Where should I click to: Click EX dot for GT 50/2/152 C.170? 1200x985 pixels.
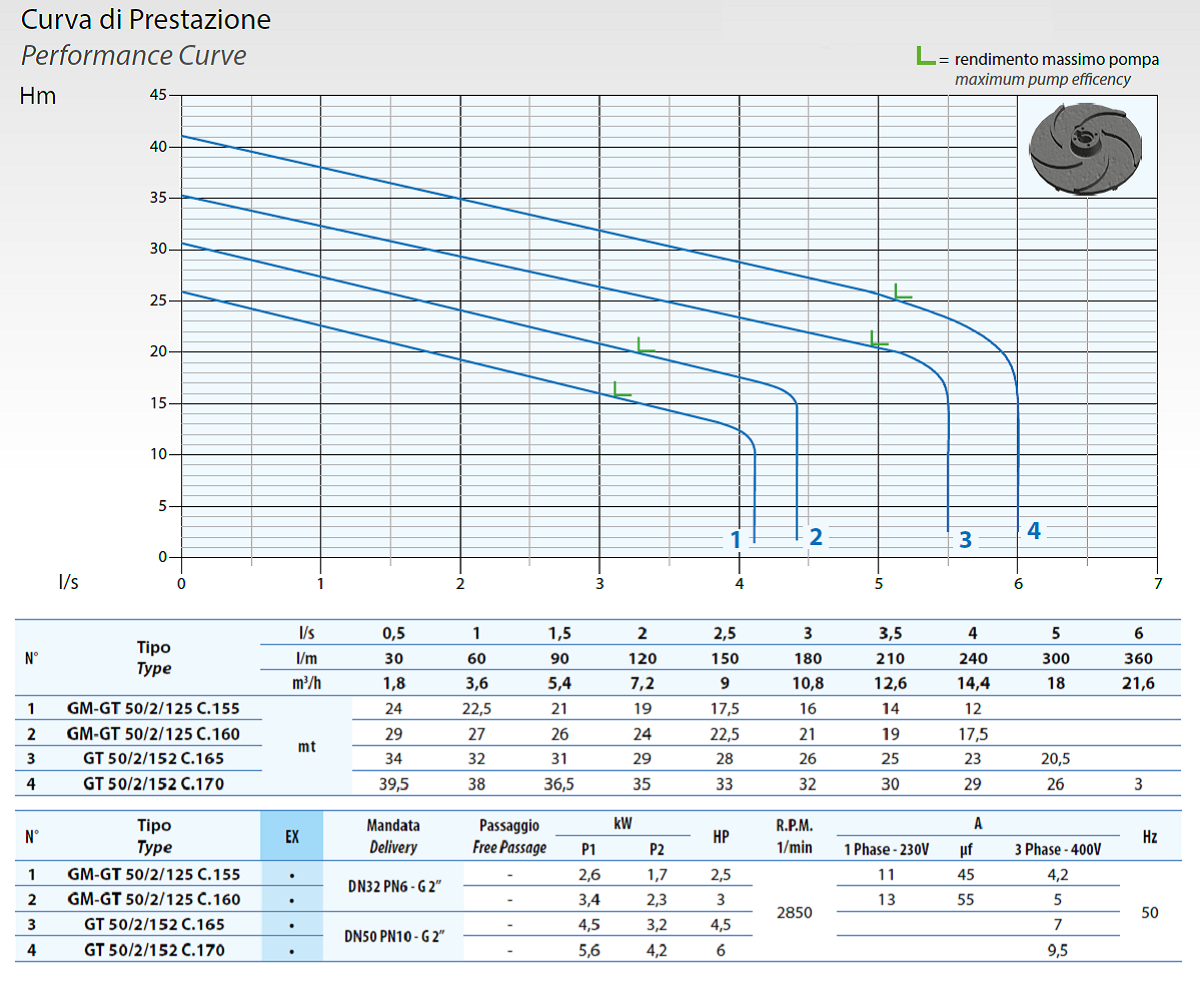point(291,951)
